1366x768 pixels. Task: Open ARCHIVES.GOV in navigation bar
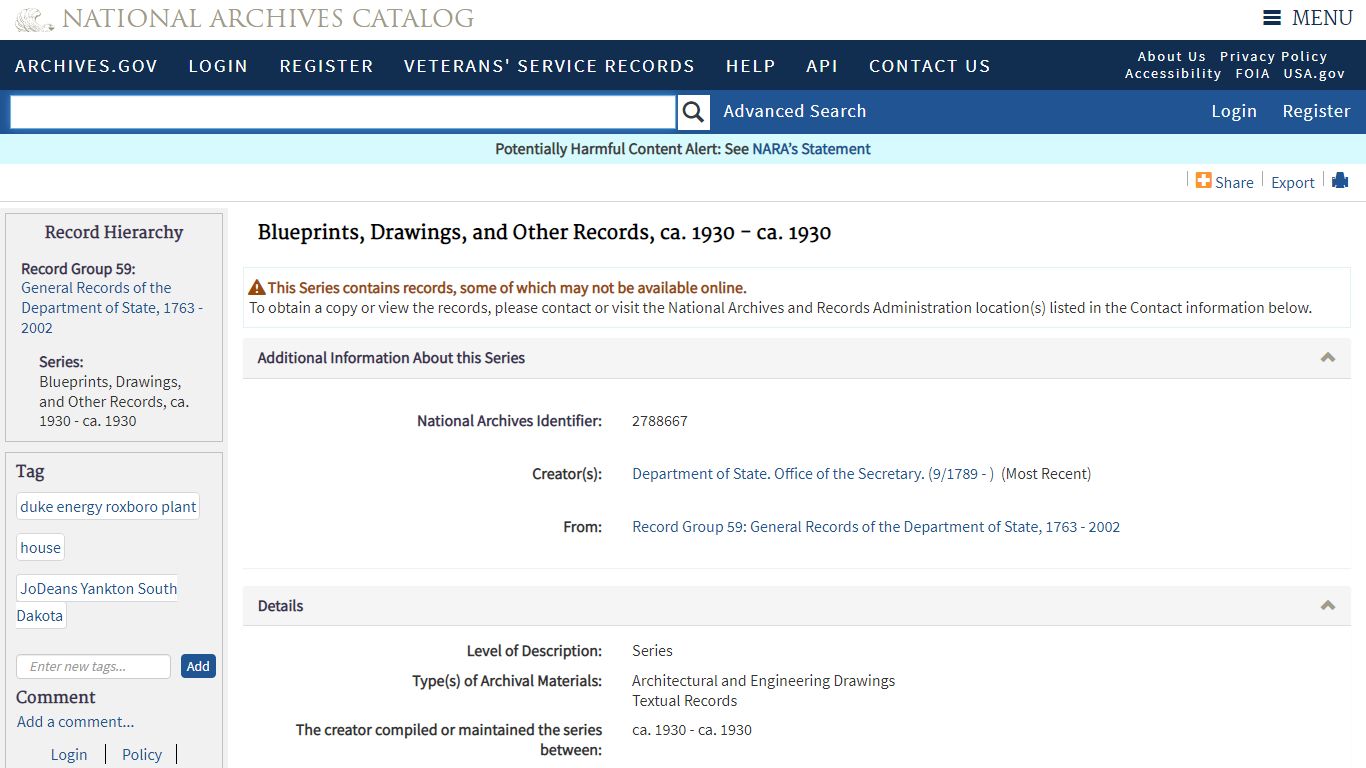[x=86, y=66]
